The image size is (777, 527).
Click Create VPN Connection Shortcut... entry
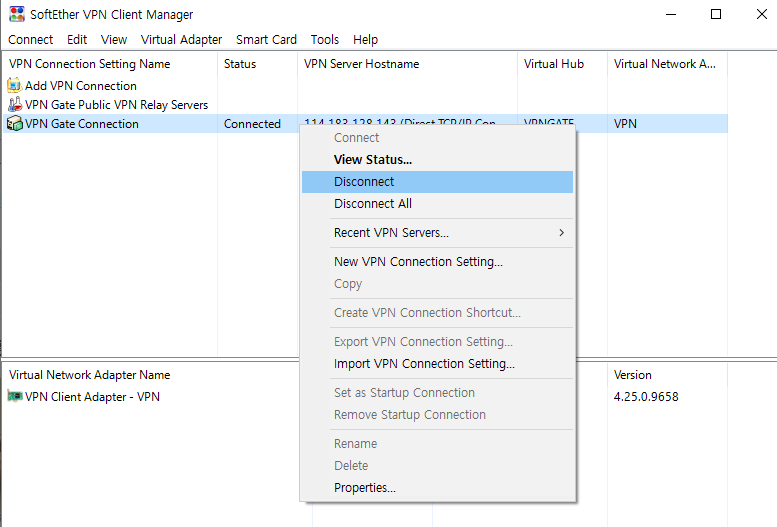click(437, 312)
